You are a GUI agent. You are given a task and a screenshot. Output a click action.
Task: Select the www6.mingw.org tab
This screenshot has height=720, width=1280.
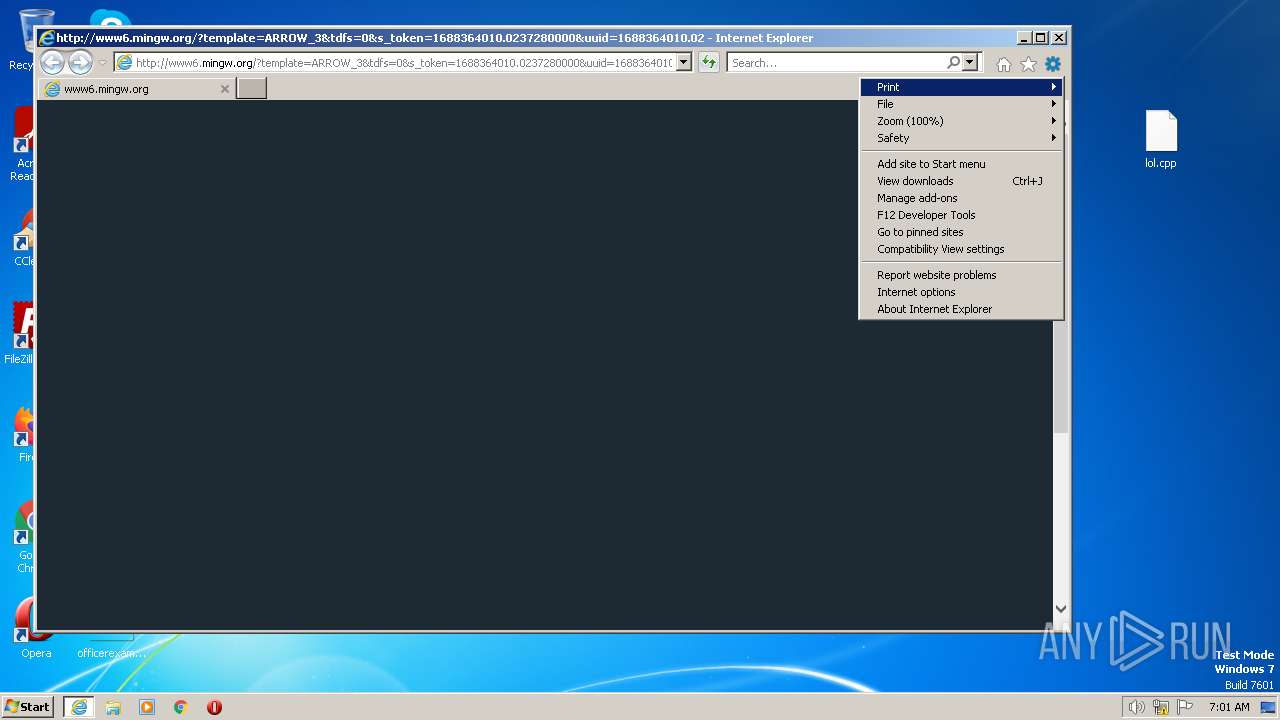point(136,89)
